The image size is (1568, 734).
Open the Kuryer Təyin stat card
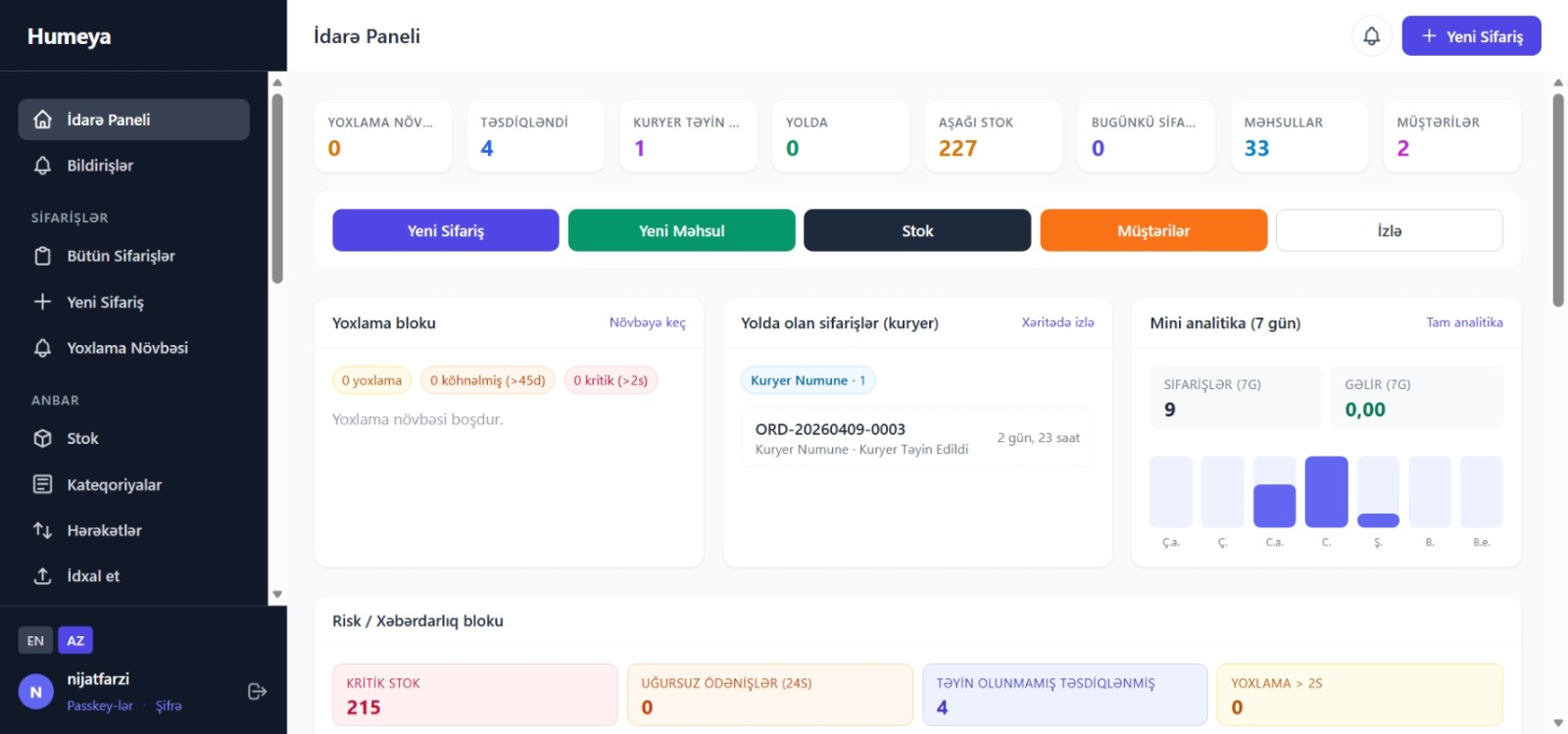tap(689, 136)
